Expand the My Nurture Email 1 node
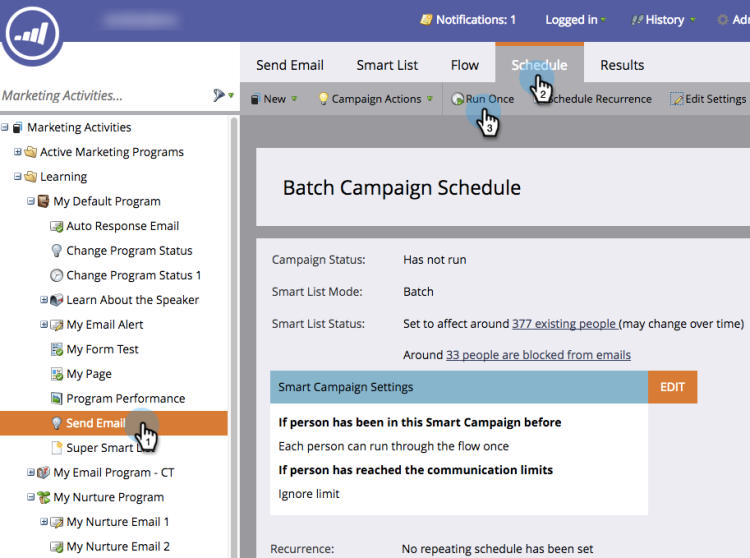This screenshot has height=558, width=750. click(x=44, y=522)
